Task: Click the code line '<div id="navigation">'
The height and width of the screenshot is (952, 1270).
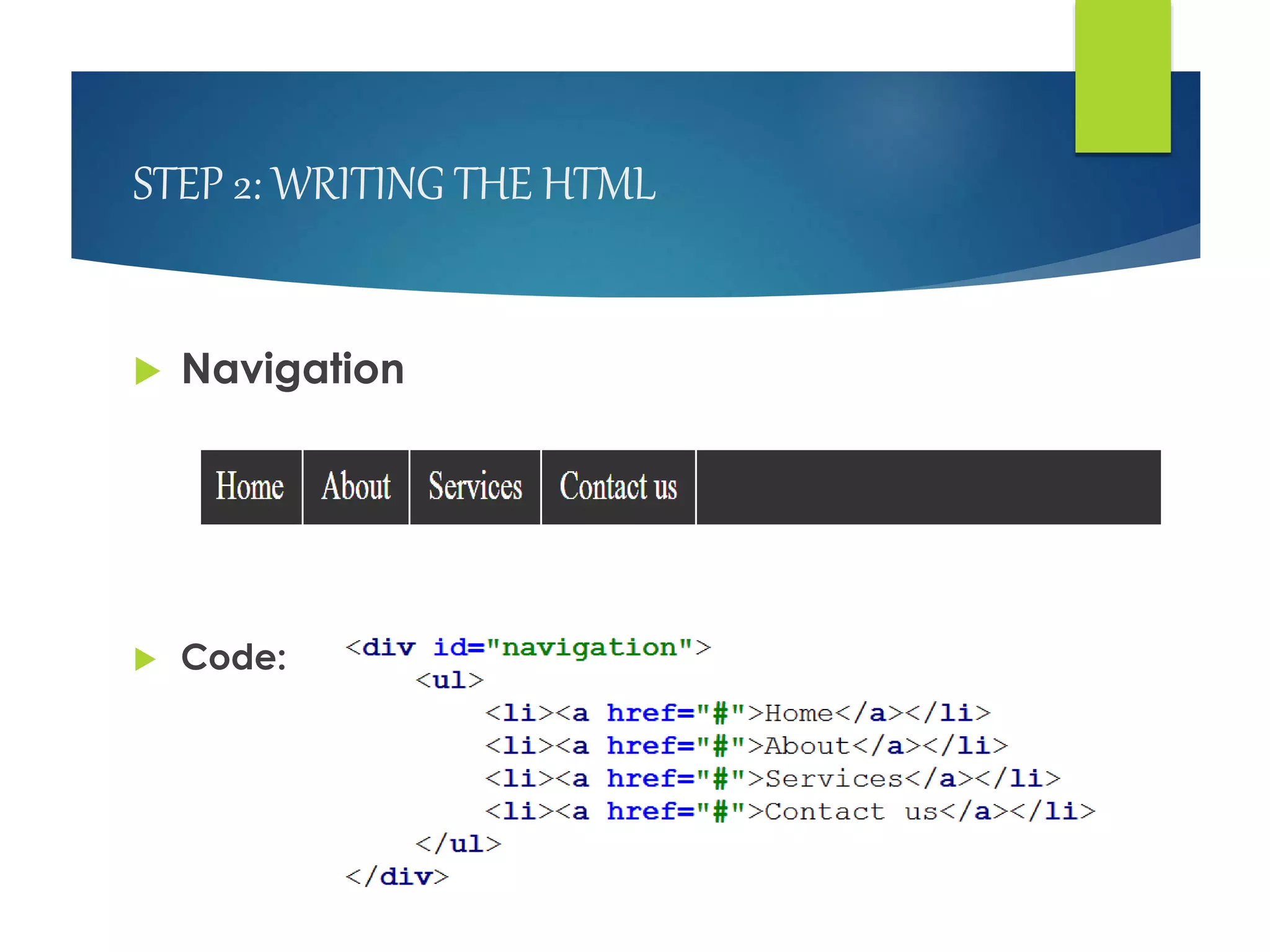Action: pos(528,648)
